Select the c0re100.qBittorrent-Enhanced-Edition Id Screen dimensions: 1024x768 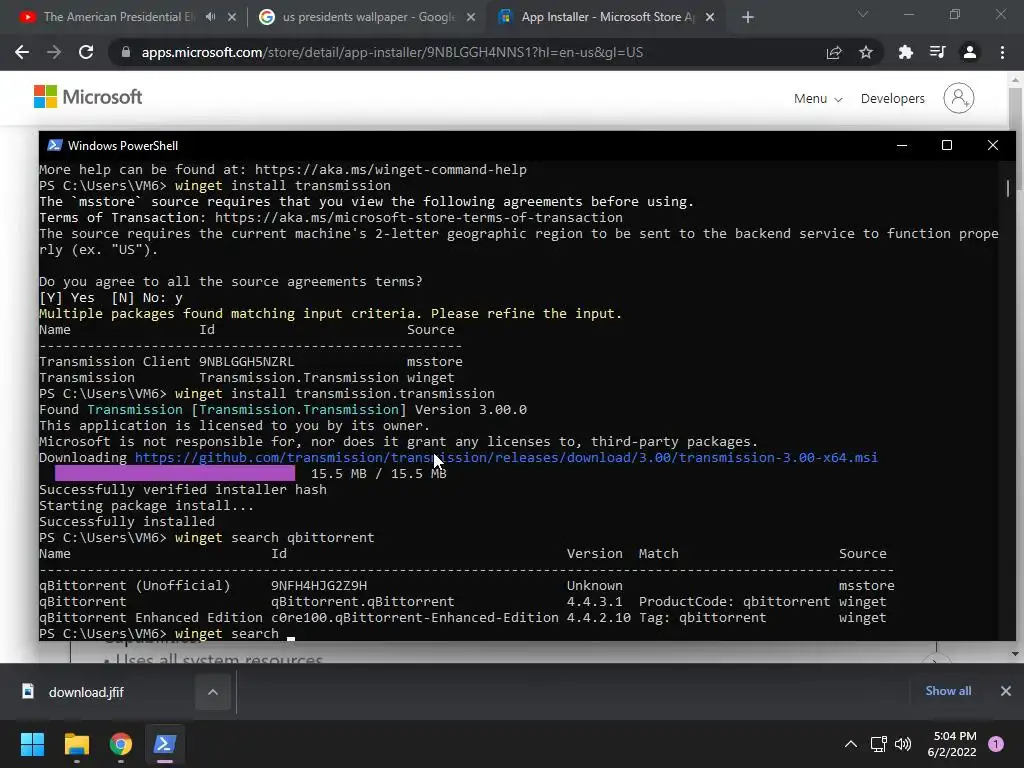[415, 617]
